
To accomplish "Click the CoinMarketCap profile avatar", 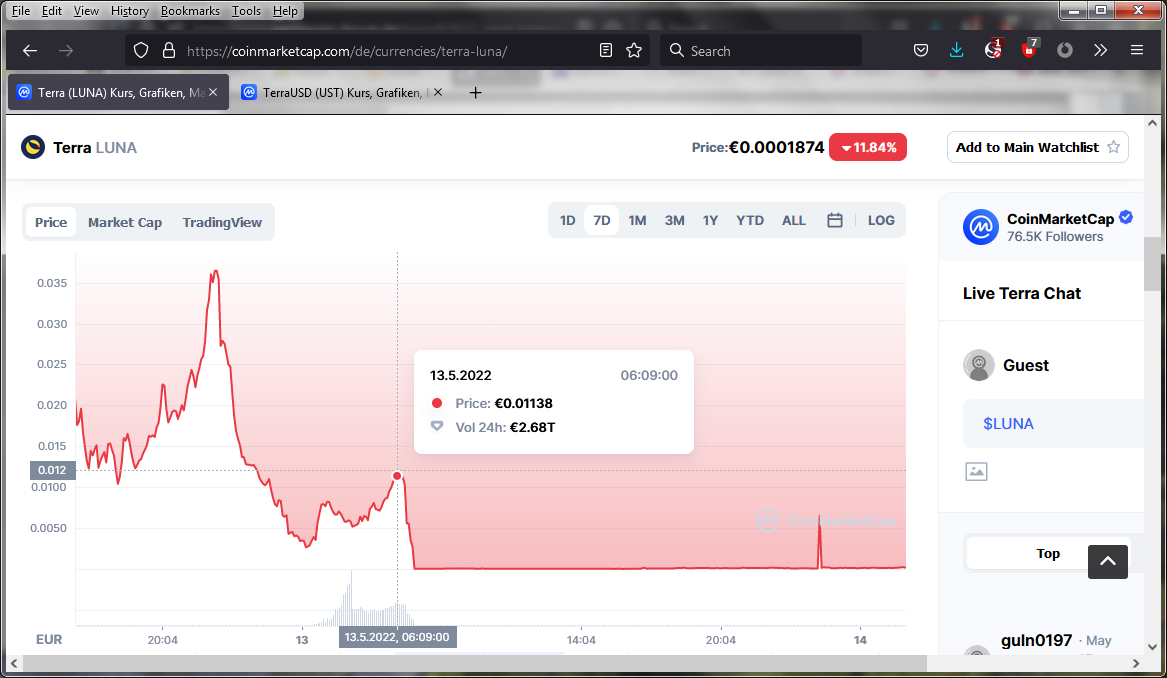I will click(980, 227).
